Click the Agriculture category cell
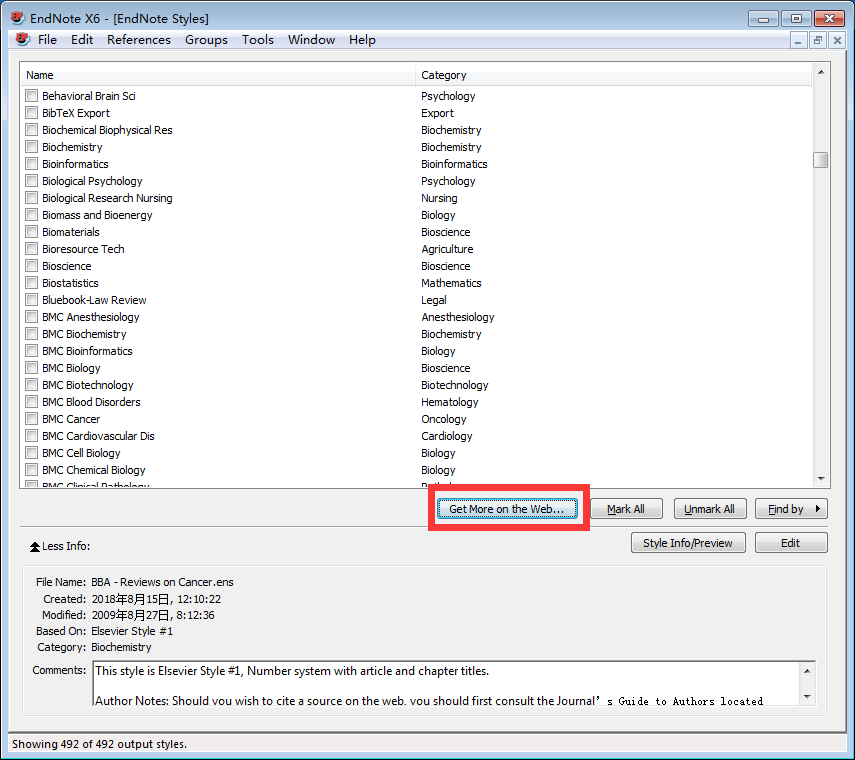The image size is (855, 760). [447, 249]
